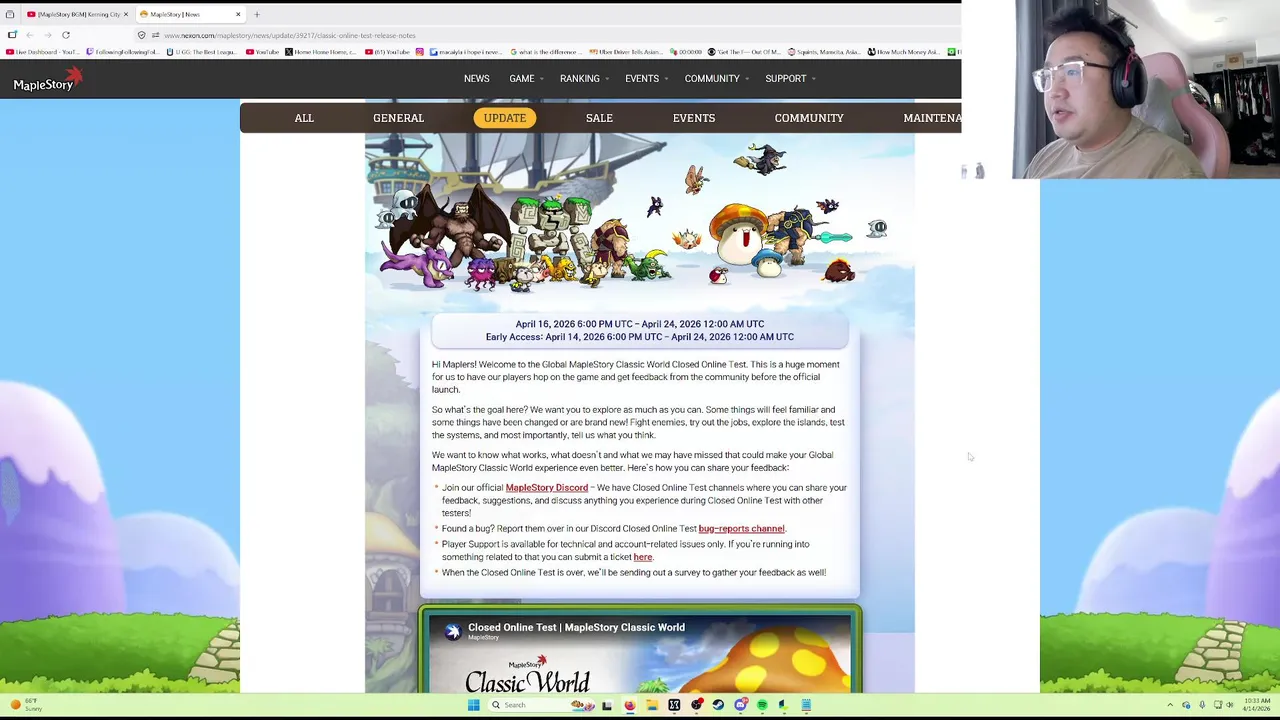This screenshot has width=1280, height=720.
Task: Open Steam from the taskbar
Action: click(x=718, y=705)
